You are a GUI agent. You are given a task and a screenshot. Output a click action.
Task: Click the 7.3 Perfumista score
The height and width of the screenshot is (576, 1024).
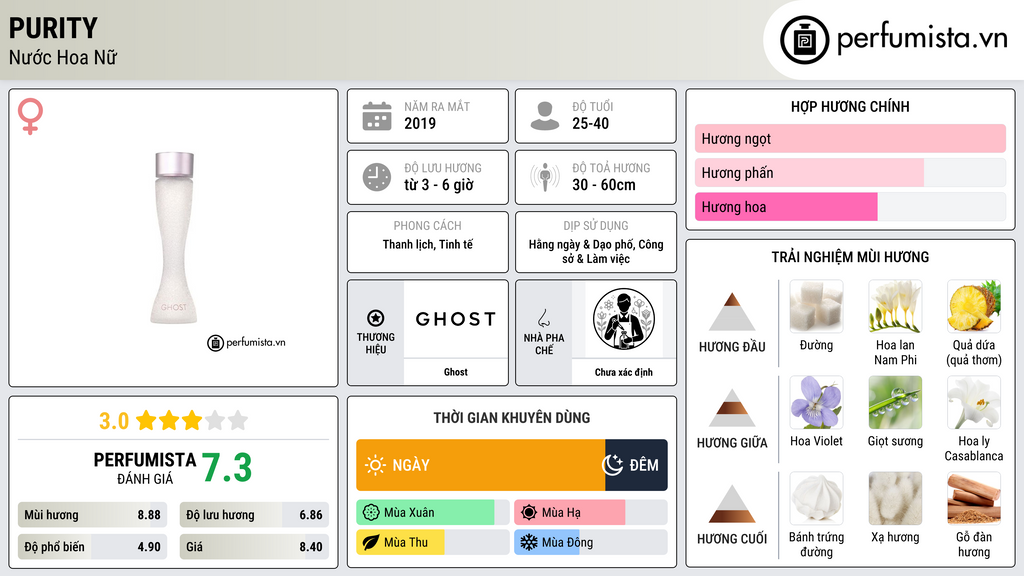click(x=227, y=468)
